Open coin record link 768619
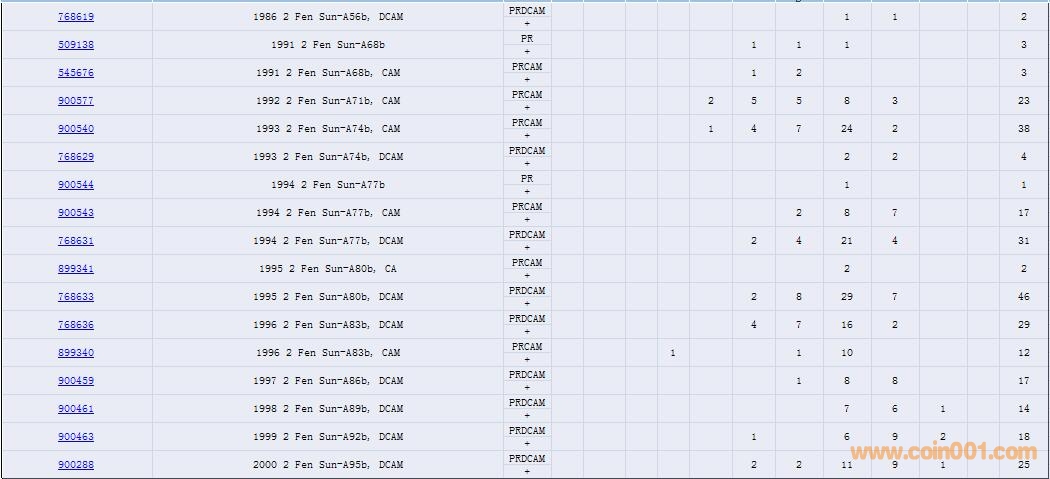The width and height of the screenshot is (1050, 479). point(76,17)
